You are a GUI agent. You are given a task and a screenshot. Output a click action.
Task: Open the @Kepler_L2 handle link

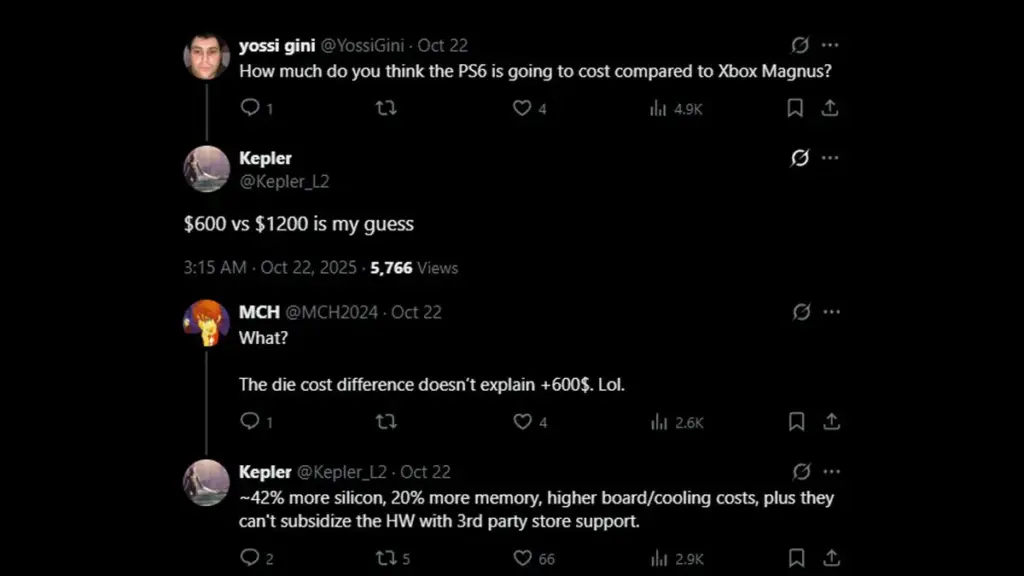(284, 181)
